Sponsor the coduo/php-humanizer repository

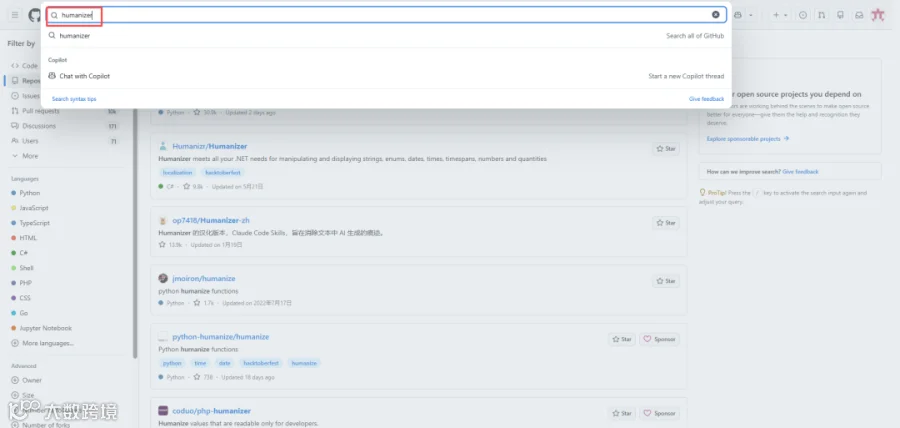660,413
